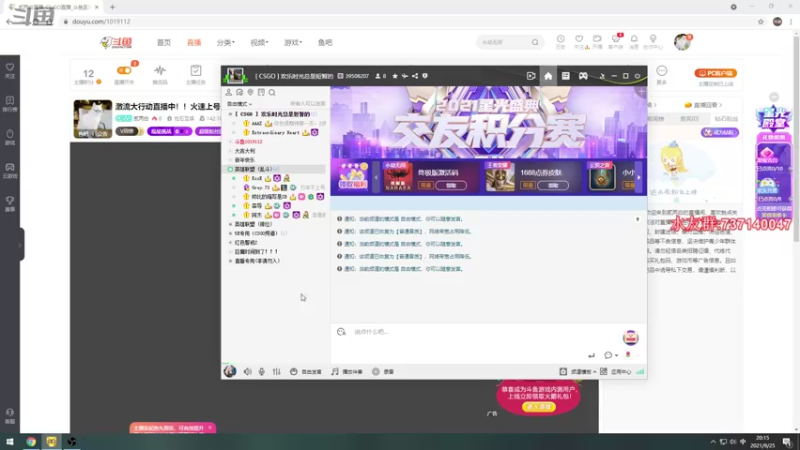Click the send enter arrow icon

pyautogui.click(x=591, y=355)
